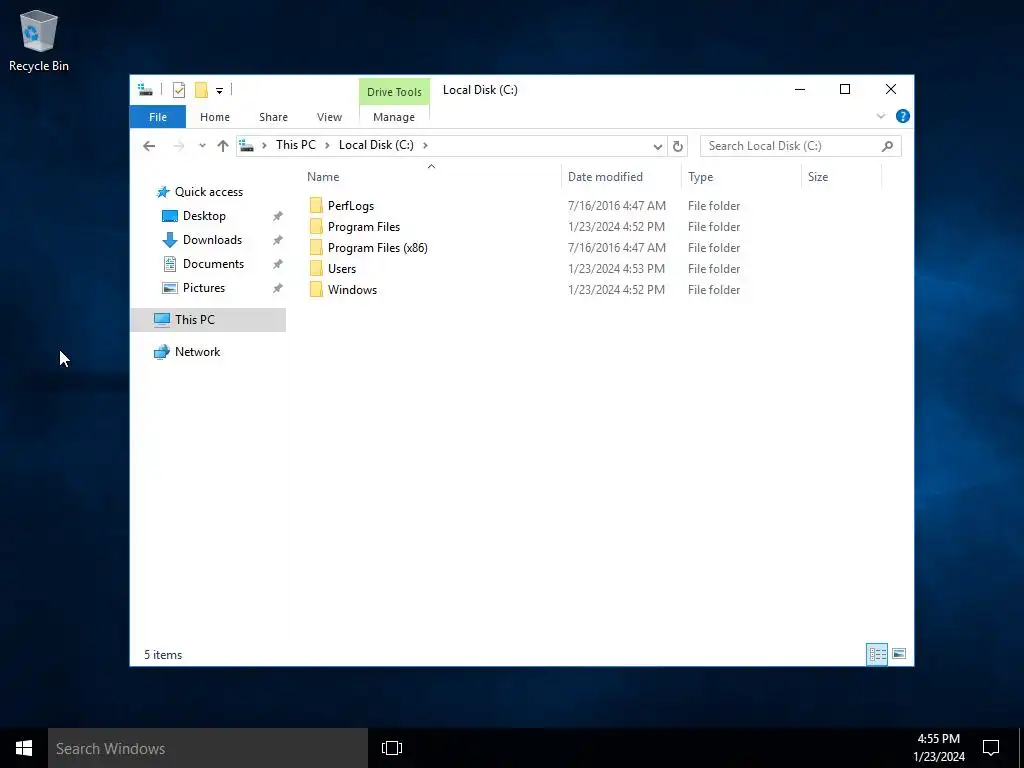Open Pictures in Quick access
The image size is (1024, 768).
(x=204, y=288)
